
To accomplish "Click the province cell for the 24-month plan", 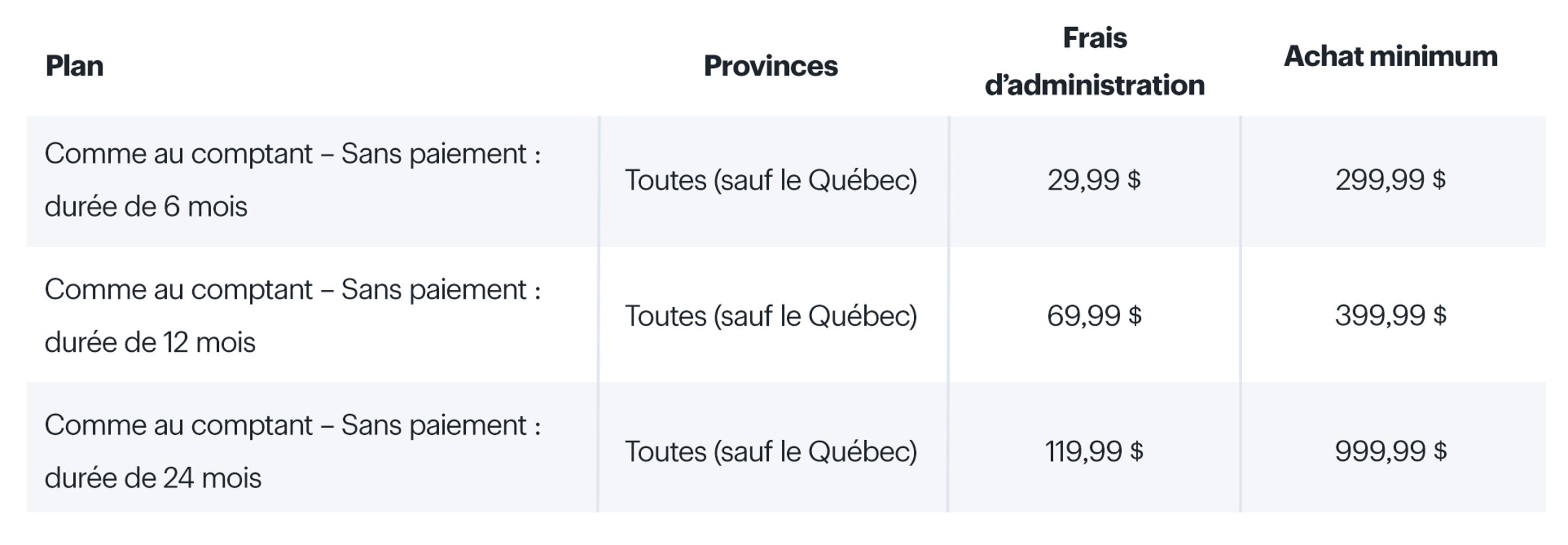I will [770, 451].
